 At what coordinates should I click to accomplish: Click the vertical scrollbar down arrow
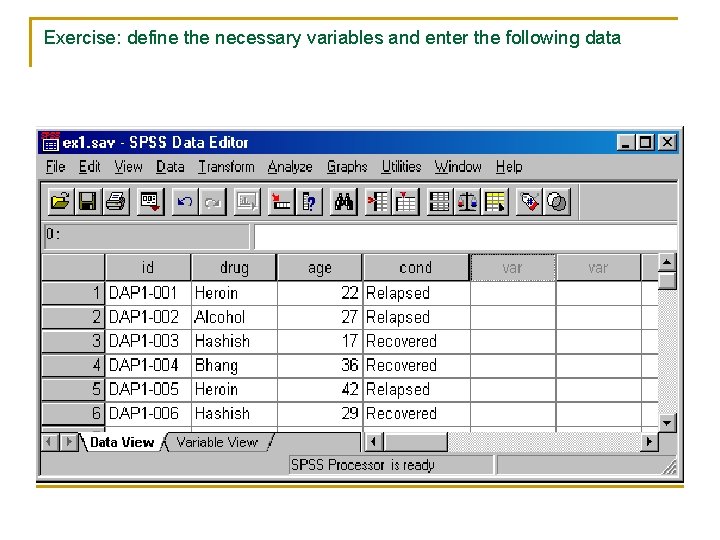(667, 423)
